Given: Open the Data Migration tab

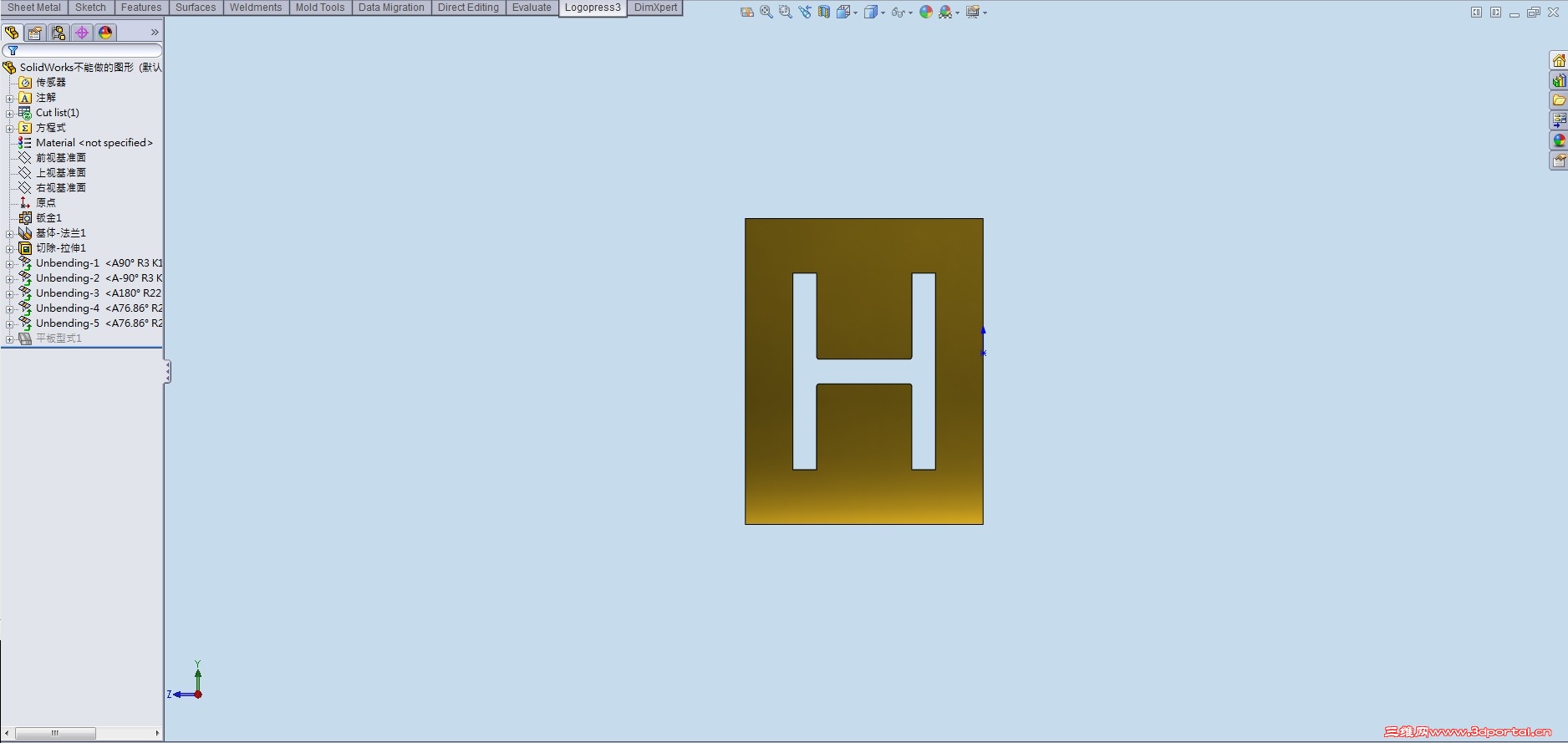Looking at the screenshot, I should coord(391,8).
